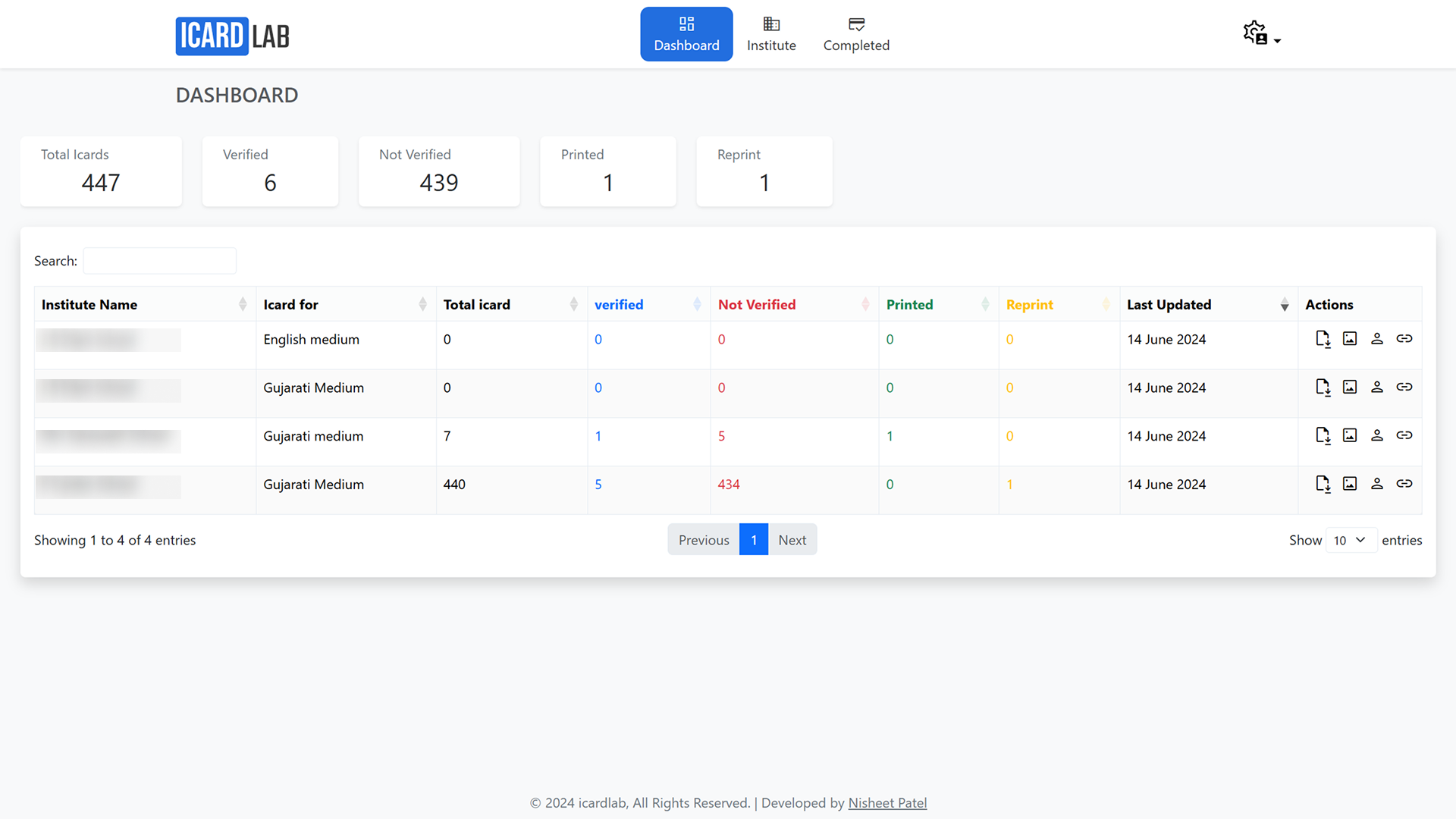
Task: Click link icon in the 7-icard row
Action: [1404, 435]
